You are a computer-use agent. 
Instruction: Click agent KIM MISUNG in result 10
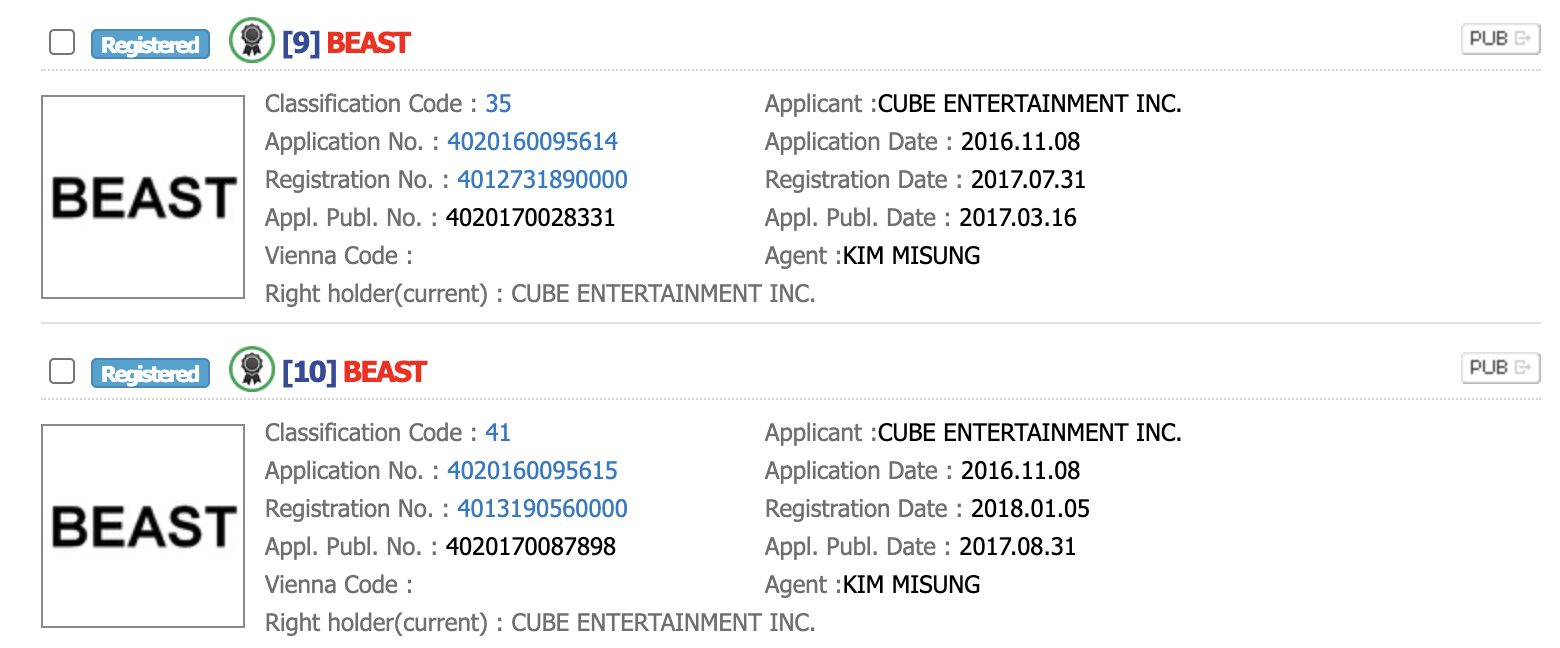[911, 585]
